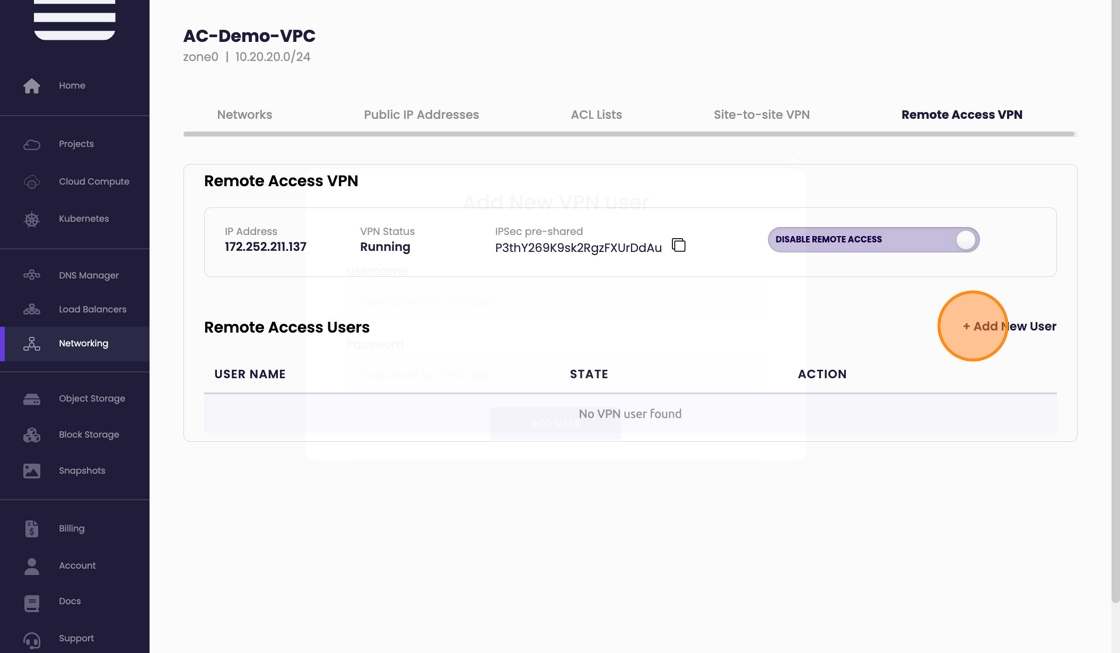The width and height of the screenshot is (1120, 653).
Task: Click the Block Storage icon
Action: pyautogui.click(x=32, y=435)
